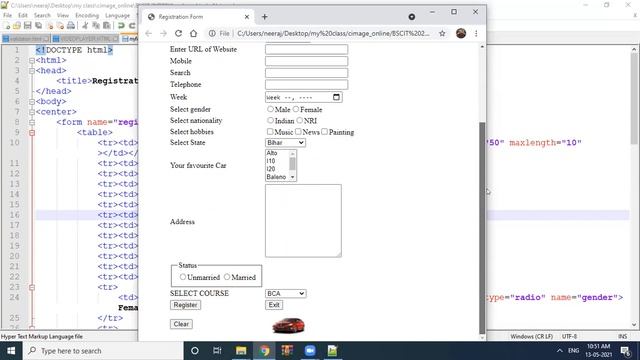The image size is (640, 360).
Task: Open the Chrome profile avatar
Action: pos(461,33)
